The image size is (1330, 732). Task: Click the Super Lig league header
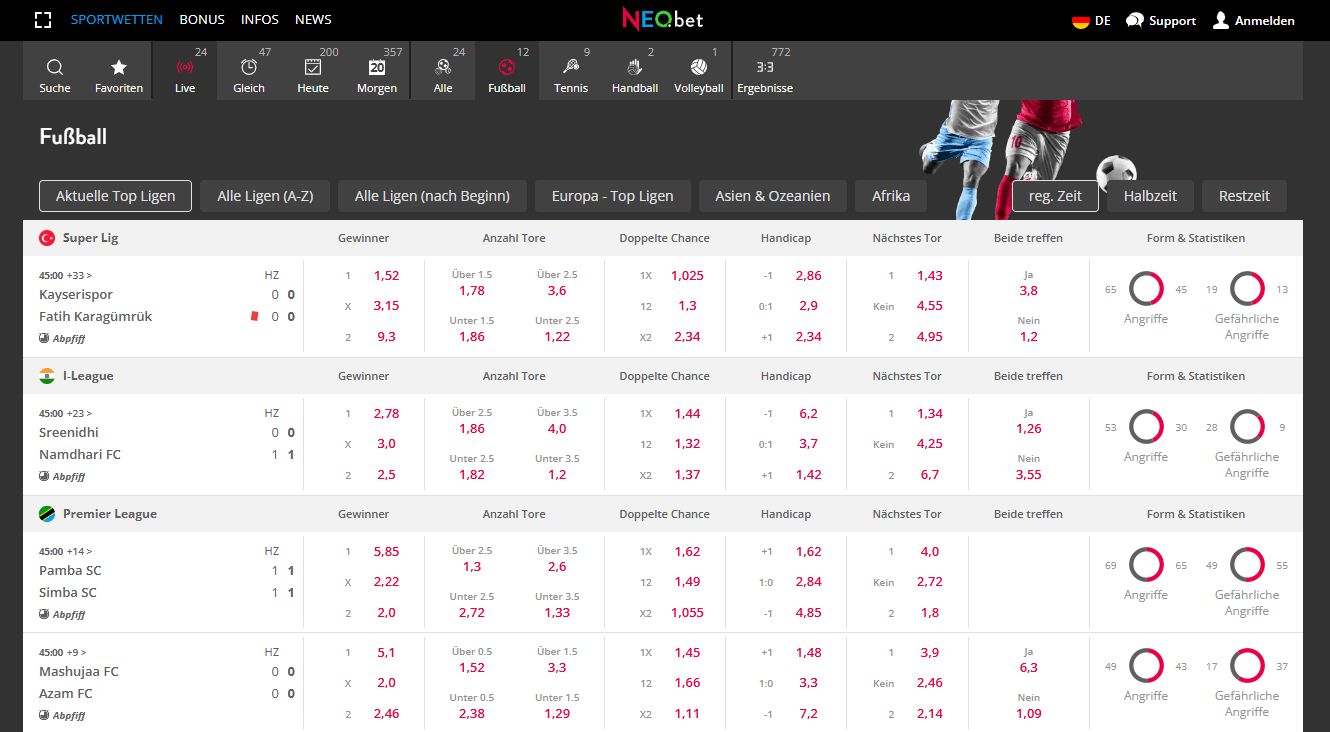click(91, 238)
